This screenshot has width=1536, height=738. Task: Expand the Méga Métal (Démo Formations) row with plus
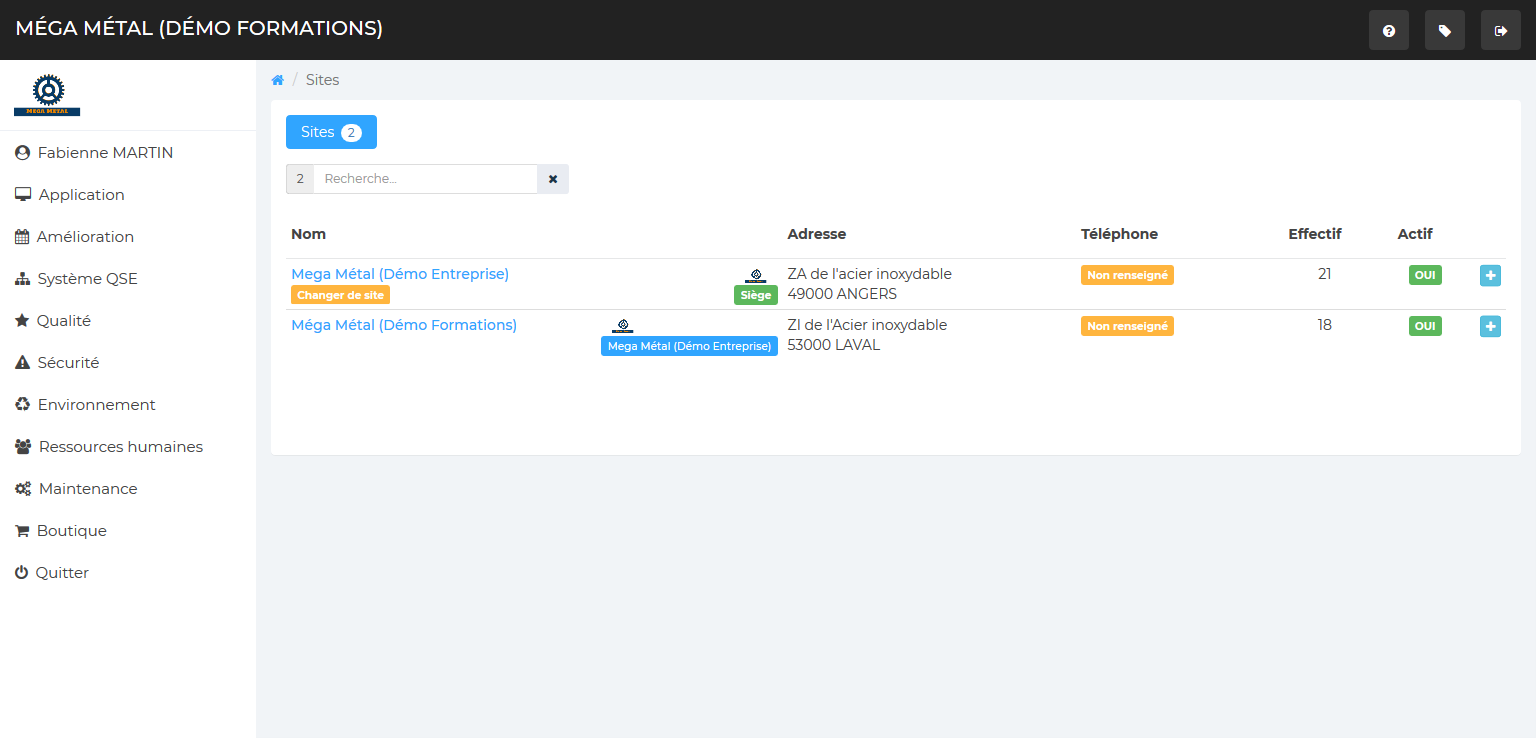(1490, 326)
